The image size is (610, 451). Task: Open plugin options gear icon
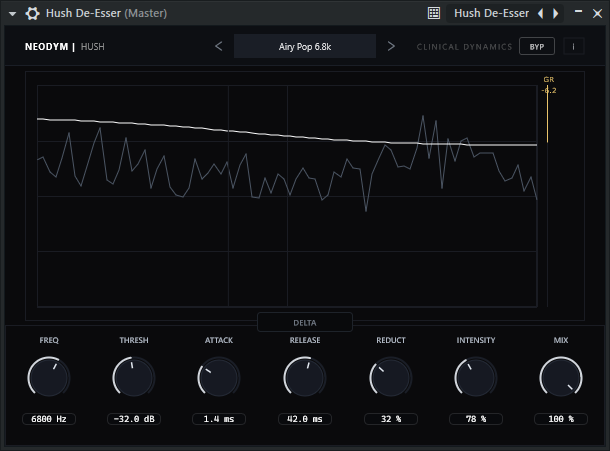32,14
